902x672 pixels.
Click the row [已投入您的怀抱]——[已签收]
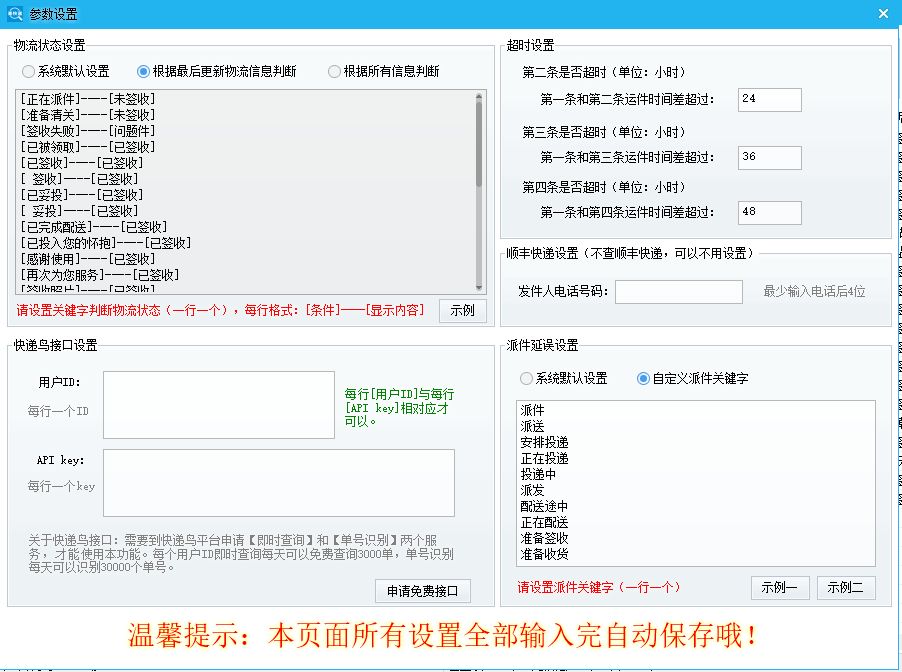pyautogui.click(x=105, y=243)
